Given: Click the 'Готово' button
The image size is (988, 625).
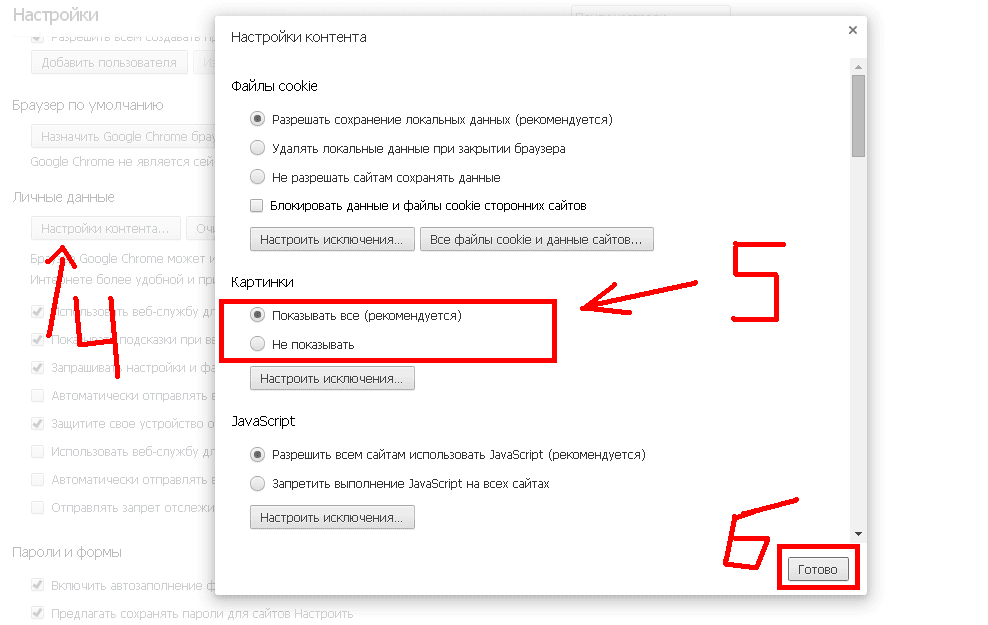Looking at the screenshot, I should [x=818, y=570].
